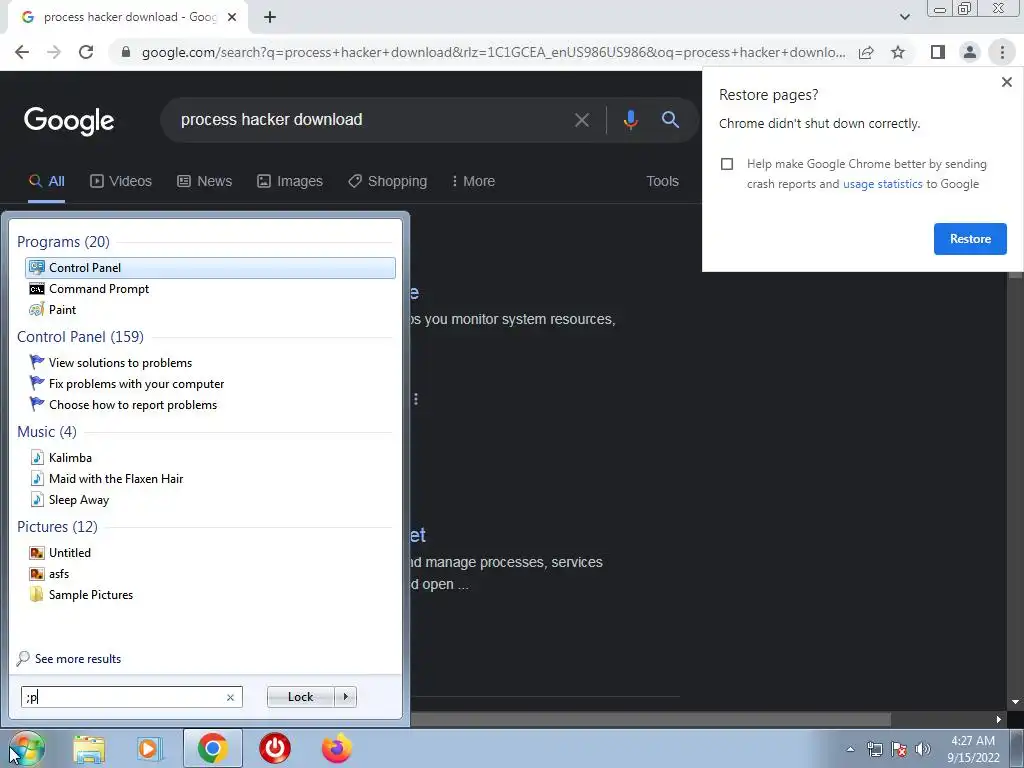
Task: Click the Programs (20) group header
Action: click(63, 242)
